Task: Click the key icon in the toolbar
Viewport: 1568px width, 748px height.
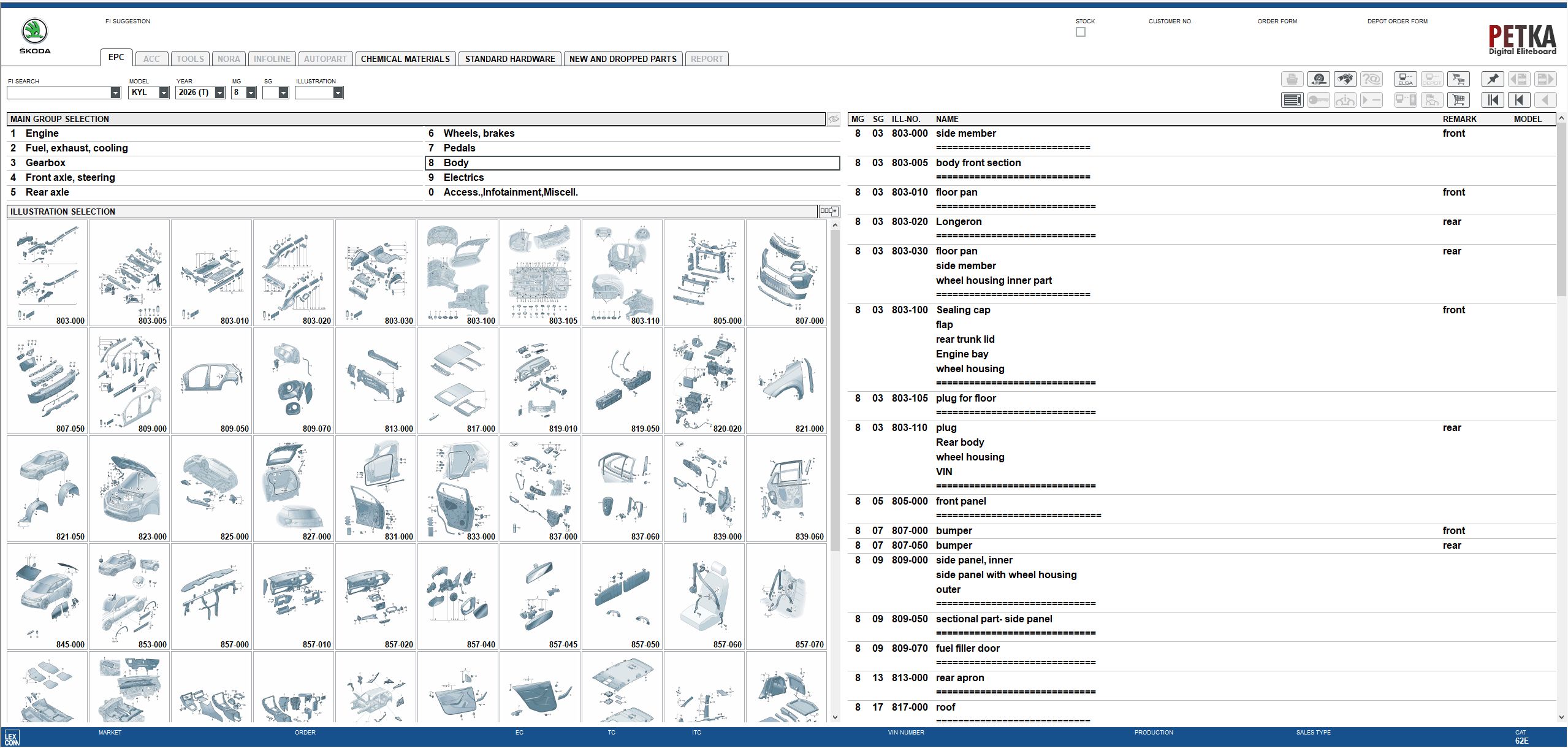Action: 1318,100
